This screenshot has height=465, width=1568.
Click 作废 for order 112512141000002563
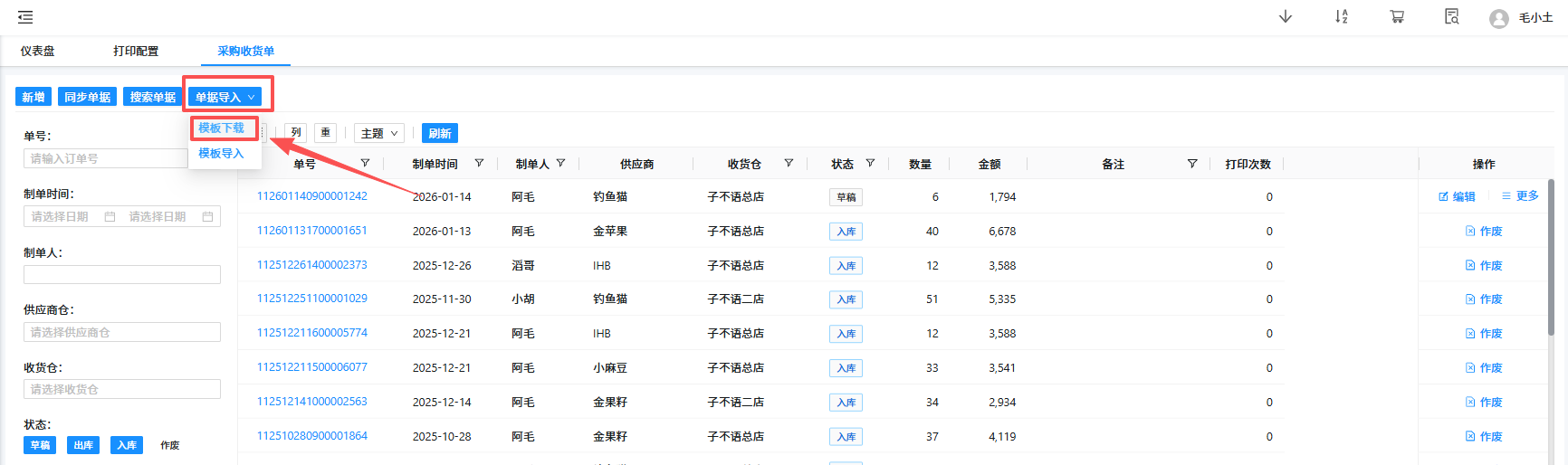click(x=1484, y=403)
